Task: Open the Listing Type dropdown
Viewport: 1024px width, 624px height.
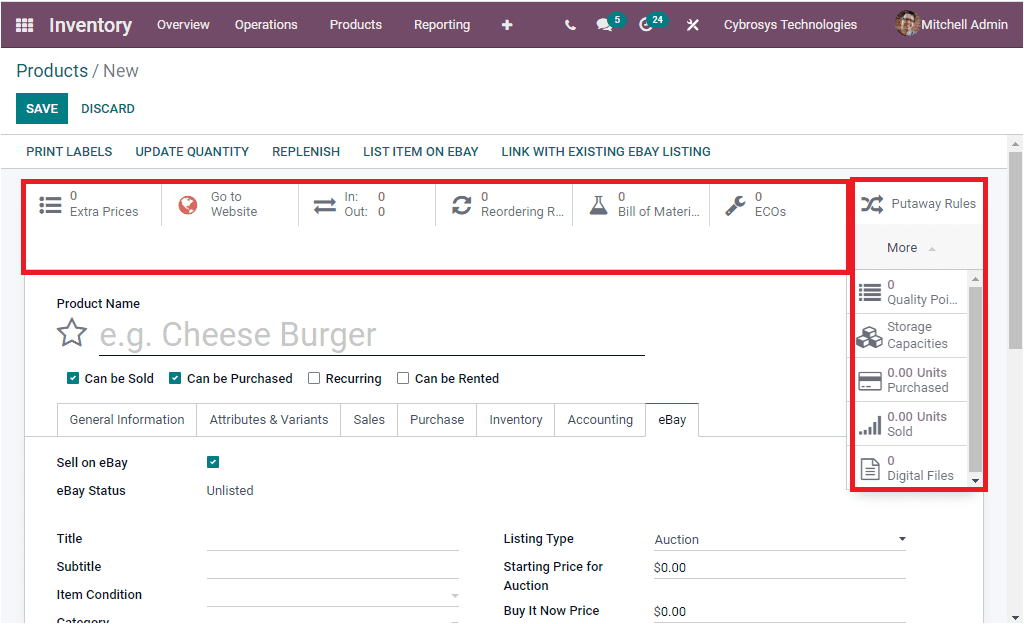Action: 780,539
